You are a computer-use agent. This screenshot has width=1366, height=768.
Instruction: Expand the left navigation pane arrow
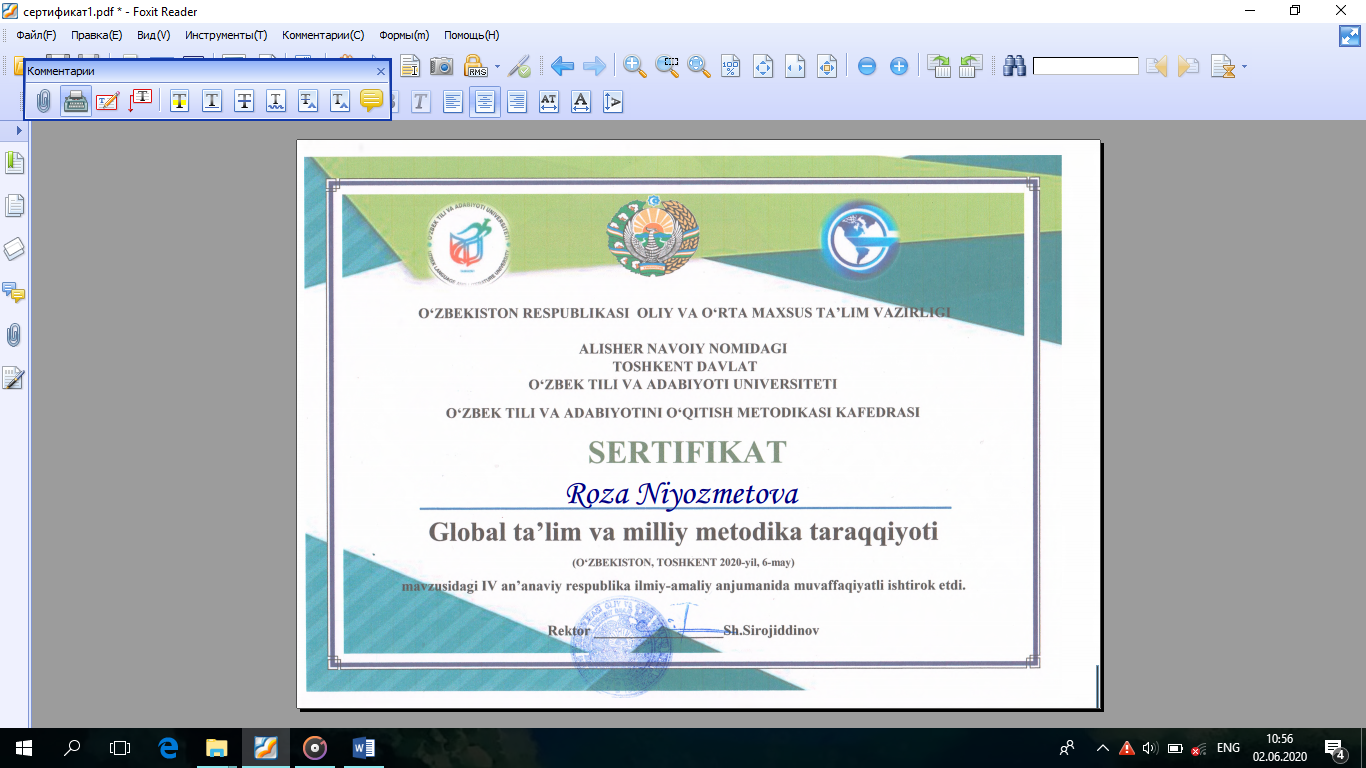pos(19,131)
